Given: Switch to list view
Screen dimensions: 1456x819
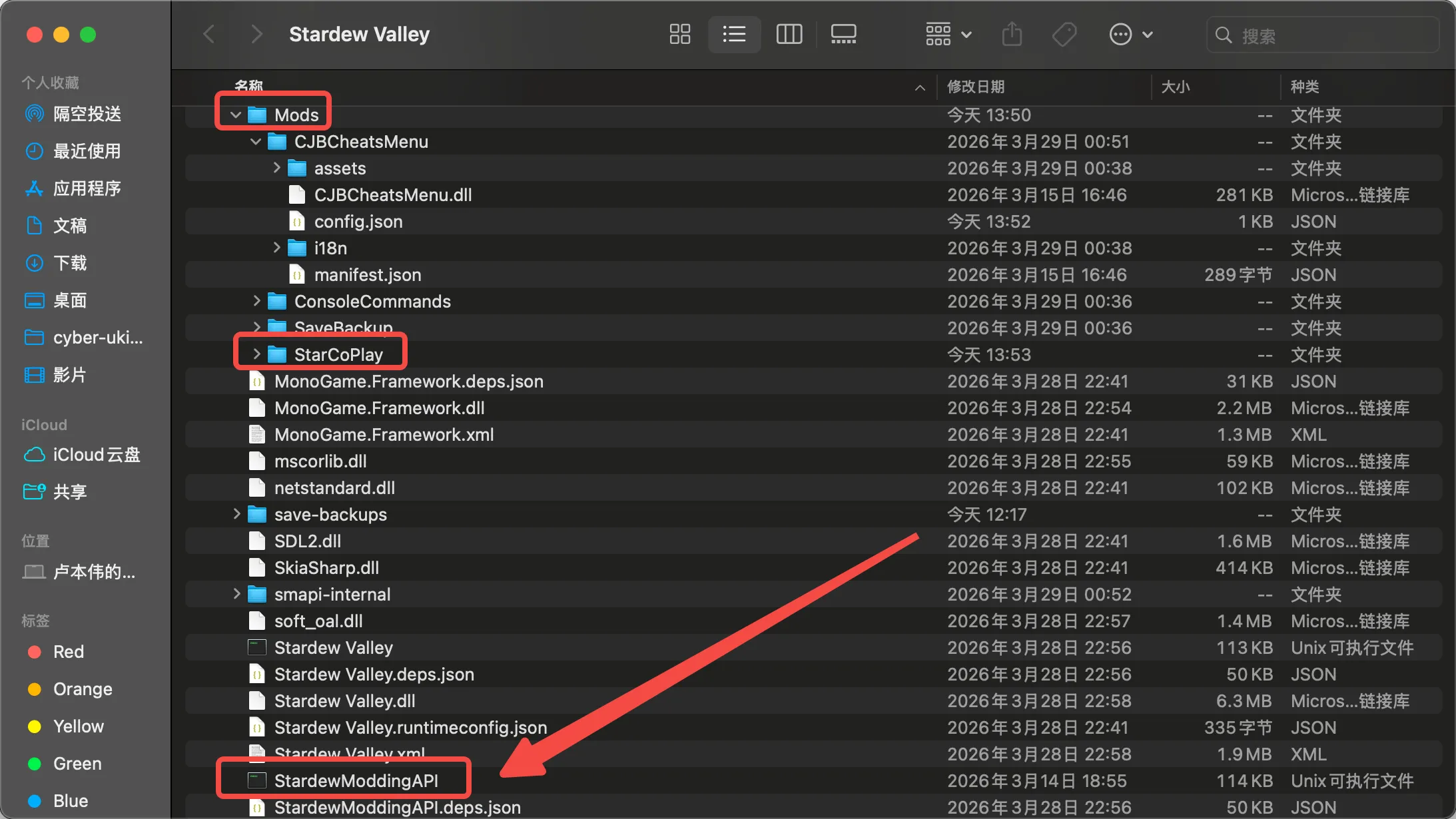Looking at the screenshot, I should coord(734,34).
